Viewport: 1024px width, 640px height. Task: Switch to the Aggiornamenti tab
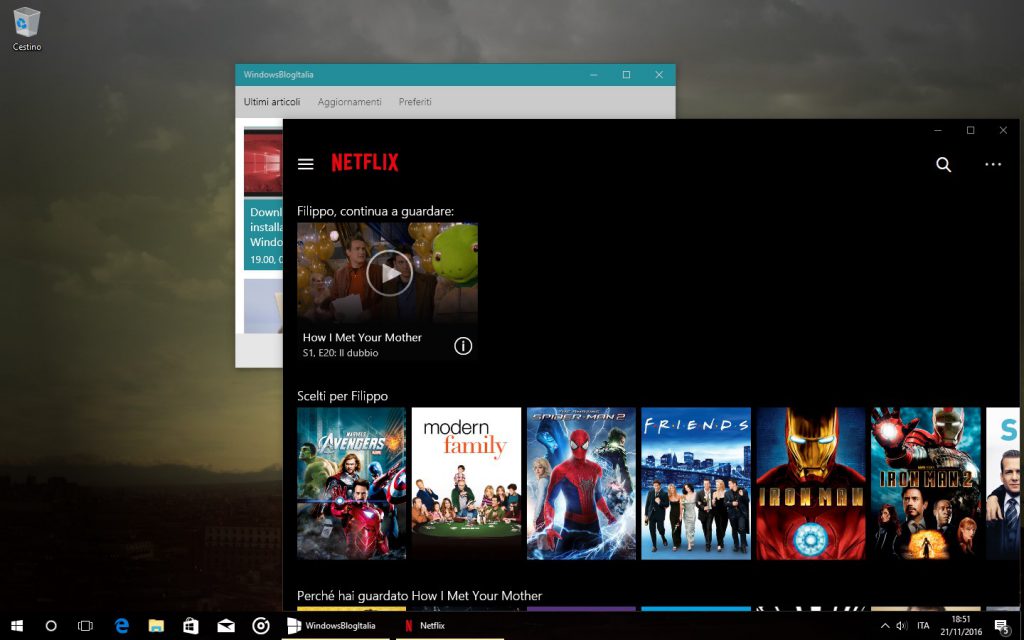pyautogui.click(x=349, y=101)
